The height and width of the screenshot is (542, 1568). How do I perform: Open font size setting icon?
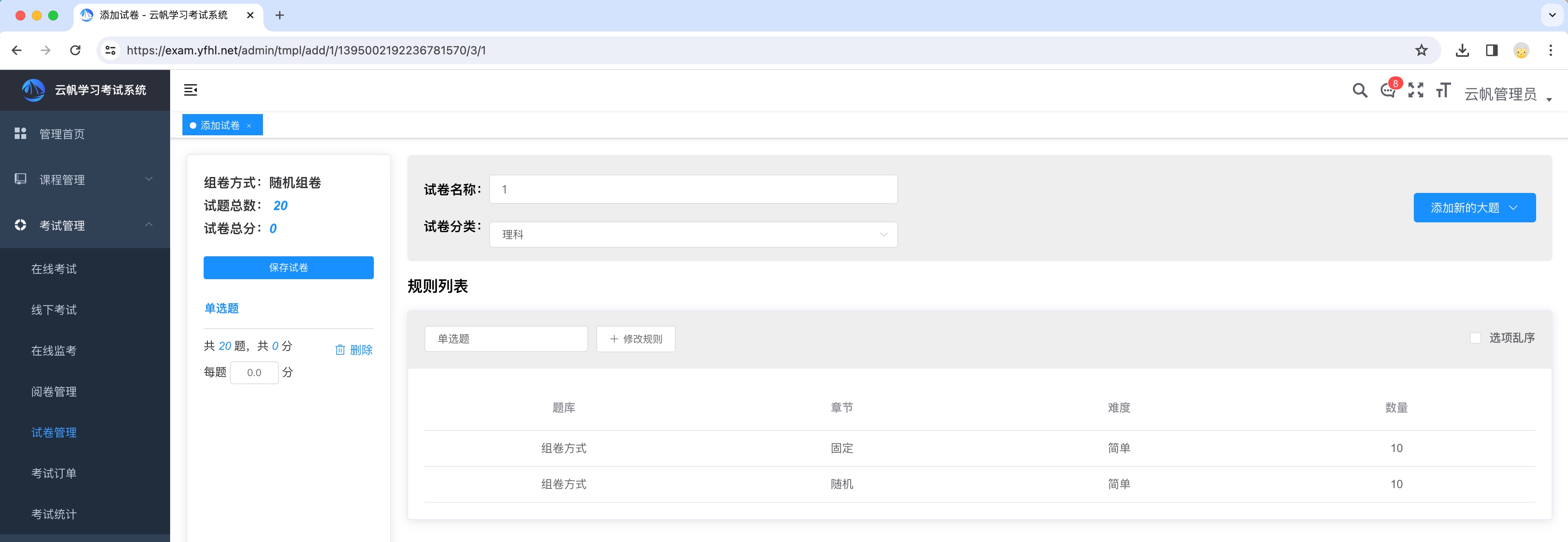(x=1443, y=91)
